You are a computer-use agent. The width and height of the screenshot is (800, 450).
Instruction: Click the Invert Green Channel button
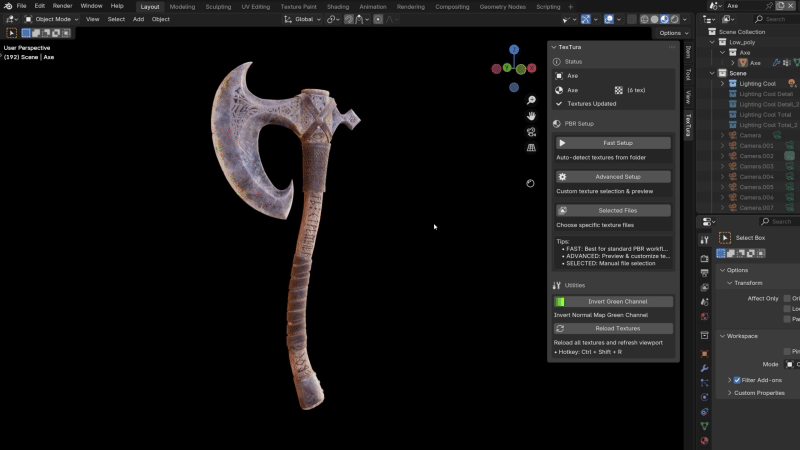[x=613, y=302]
